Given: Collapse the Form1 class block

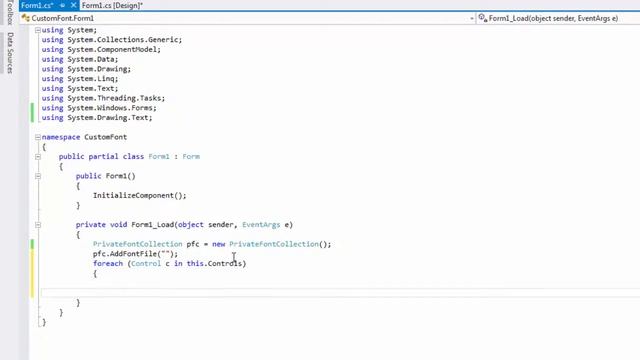Looking at the screenshot, I should (x=38, y=157).
